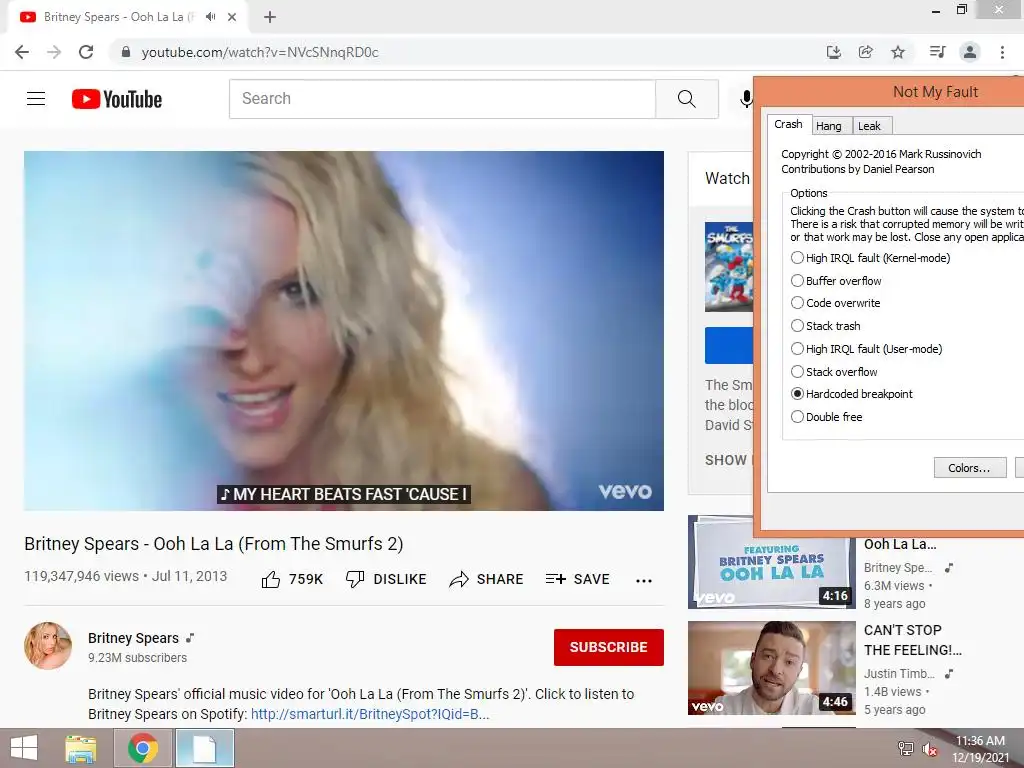
Task: Click the Not My Fault taskbar icon
Action: tap(204, 748)
